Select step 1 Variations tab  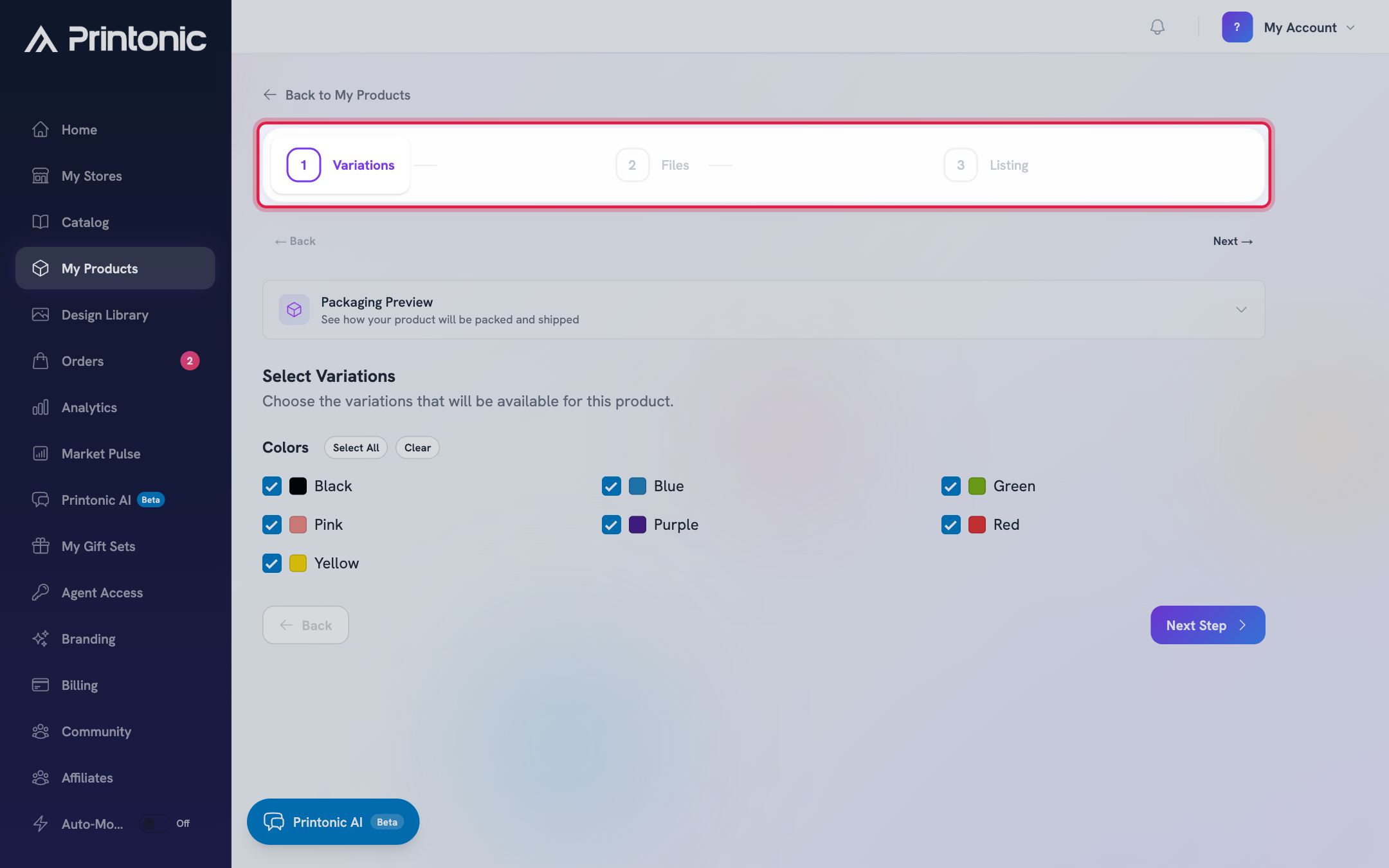click(x=340, y=165)
